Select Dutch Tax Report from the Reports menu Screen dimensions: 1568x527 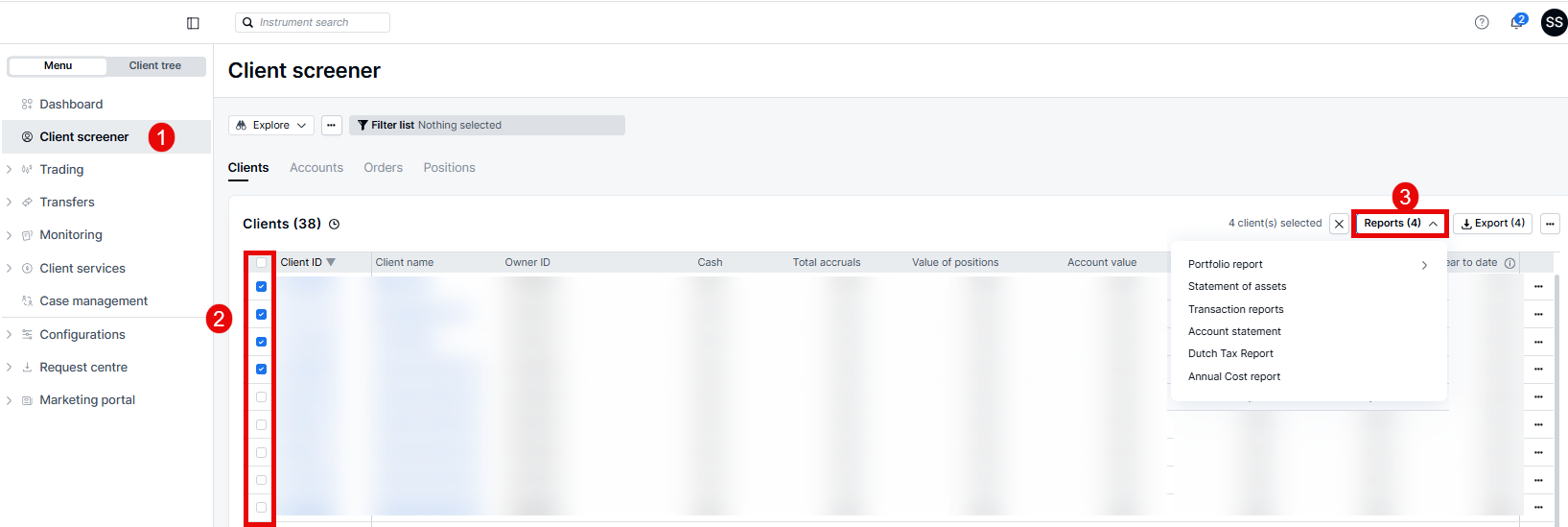pos(1230,354)
